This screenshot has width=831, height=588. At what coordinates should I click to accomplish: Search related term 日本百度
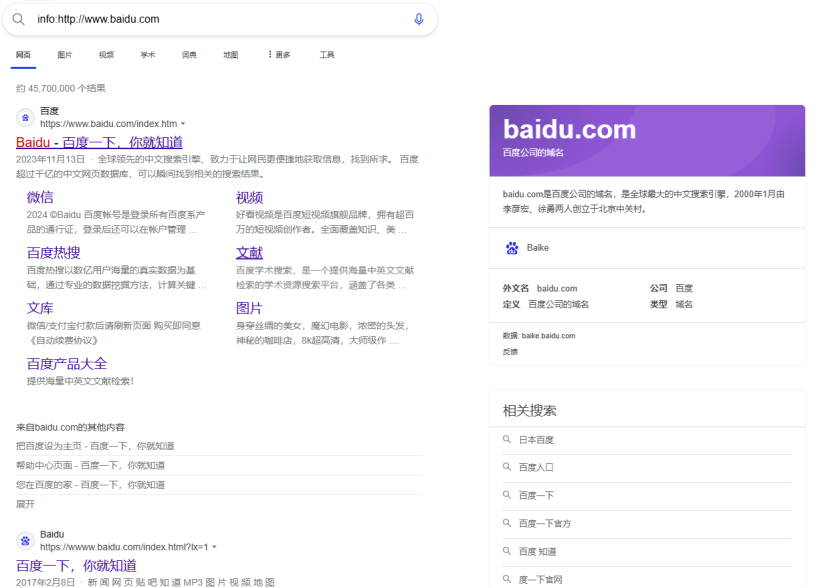(x=536, y=440)
